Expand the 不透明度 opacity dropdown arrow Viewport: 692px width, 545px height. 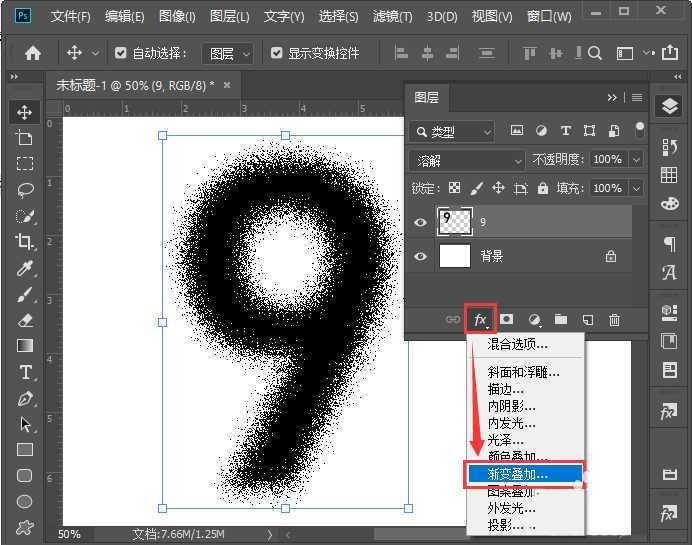636,160
